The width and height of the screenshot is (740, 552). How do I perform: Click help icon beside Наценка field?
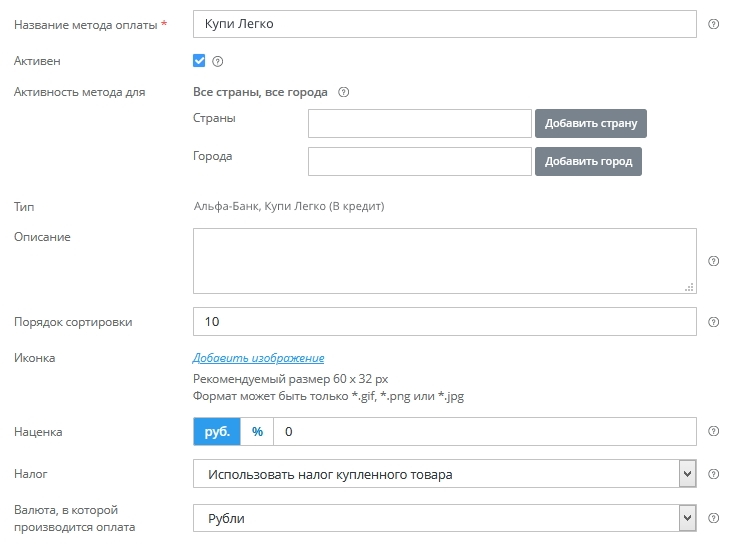tap(713, 432)
